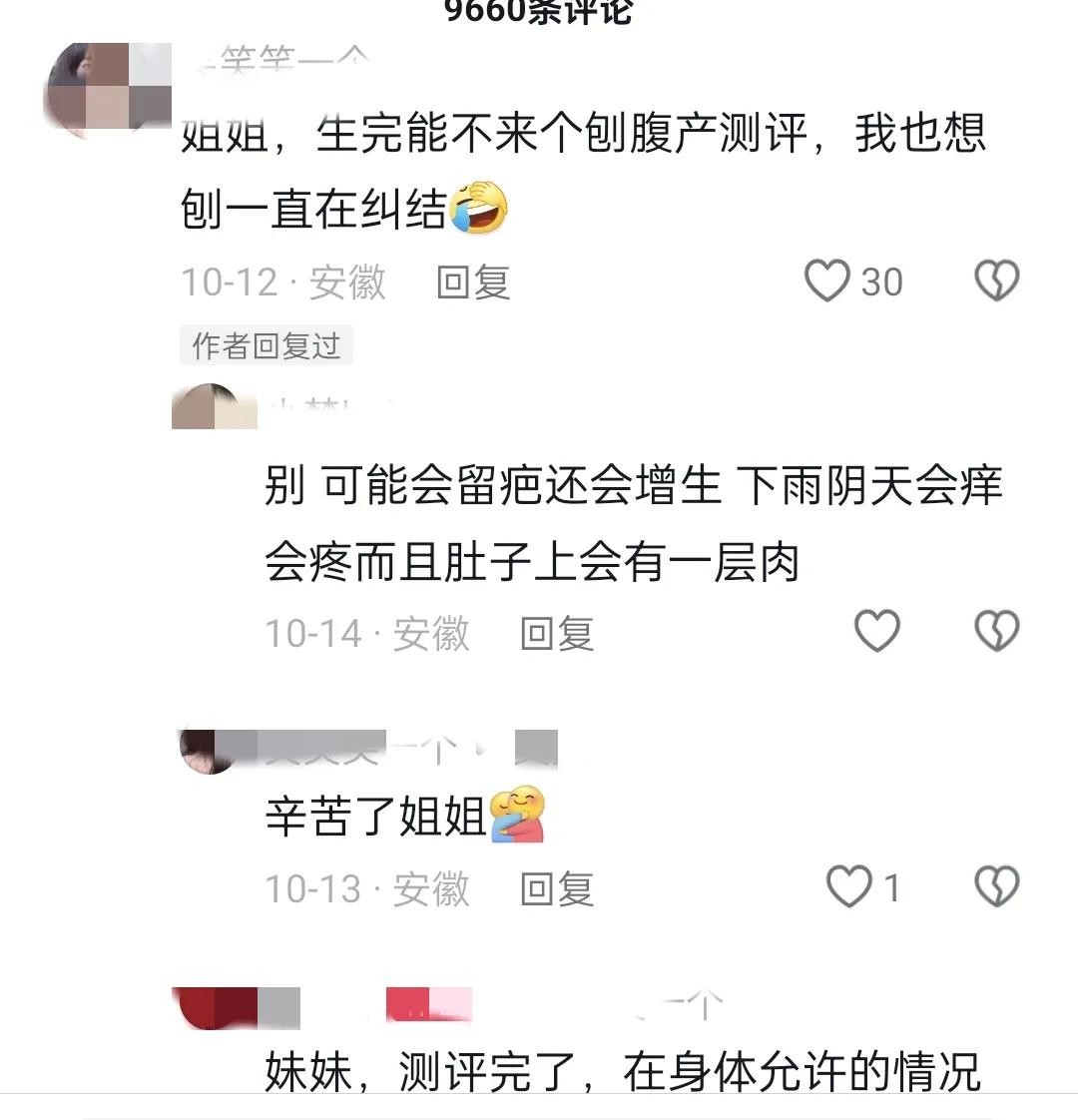
Task: Open avatar of the 留疤 reply author
Action: pos(215,405)
